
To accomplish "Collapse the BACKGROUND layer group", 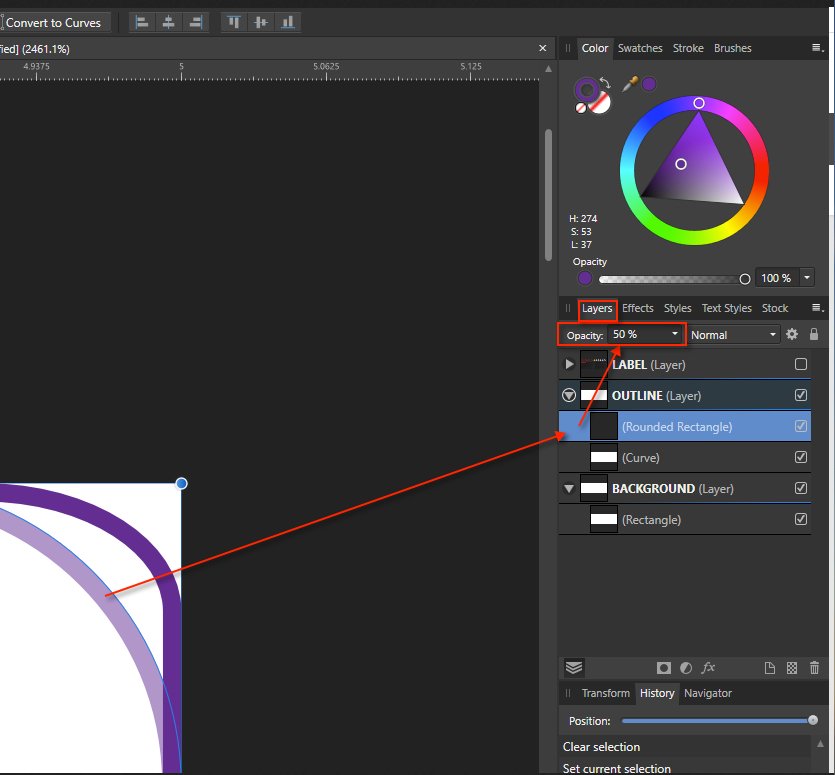I will click(x=568, y=488).
